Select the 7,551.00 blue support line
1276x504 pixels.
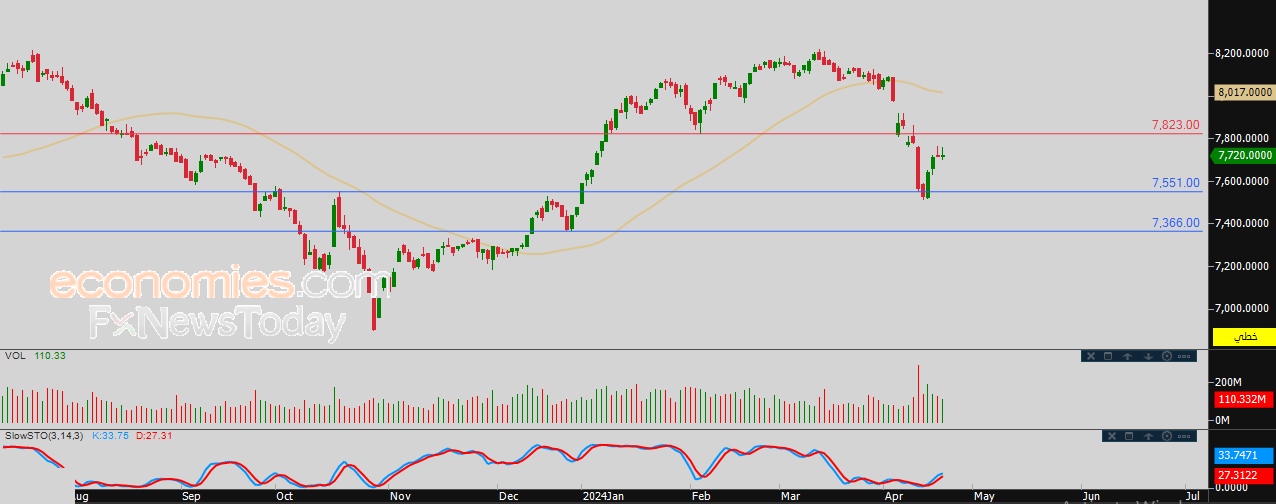click(600, 192)
